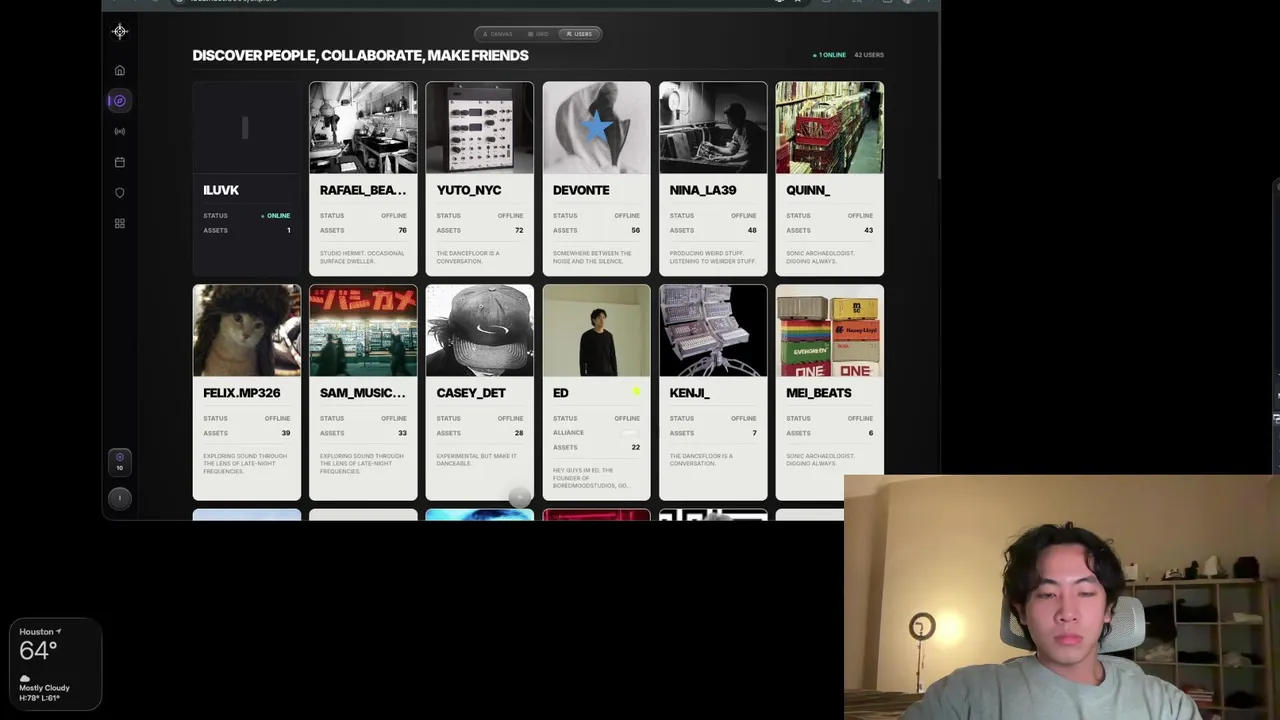The image size is (1280, 720).
Task: Open MEI_BEATS colorful cassettes thumbnail
Action: pyautogui.click(x=829, y=330)
